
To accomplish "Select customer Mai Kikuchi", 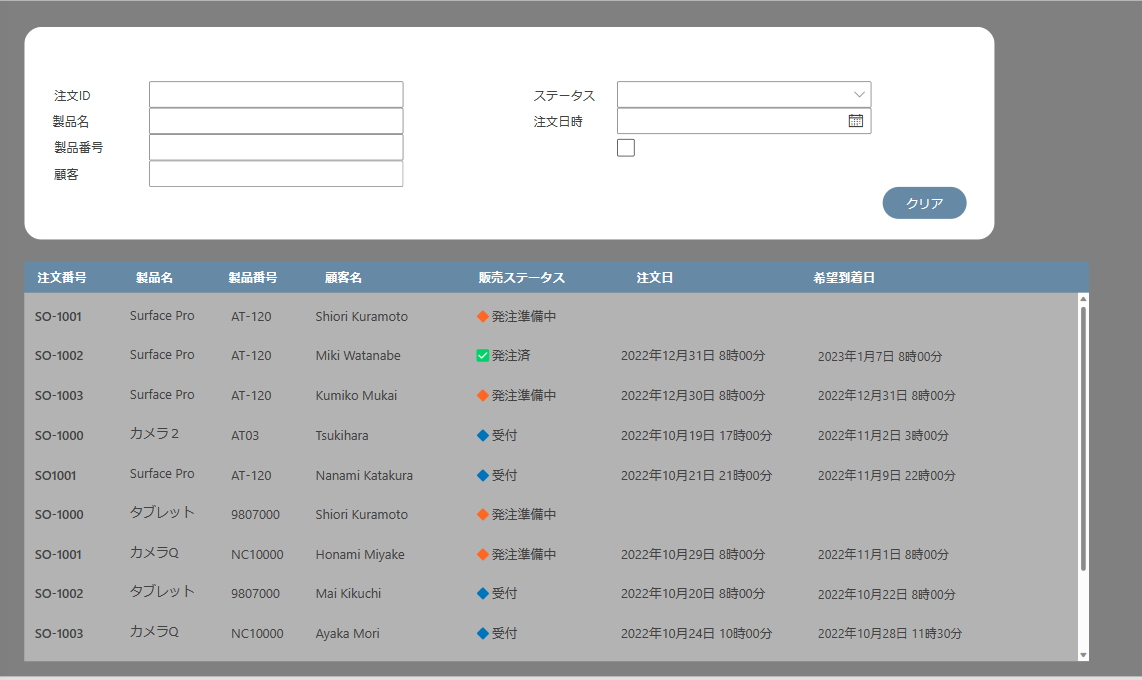I will pyautogui.click(x=348, y=593).
